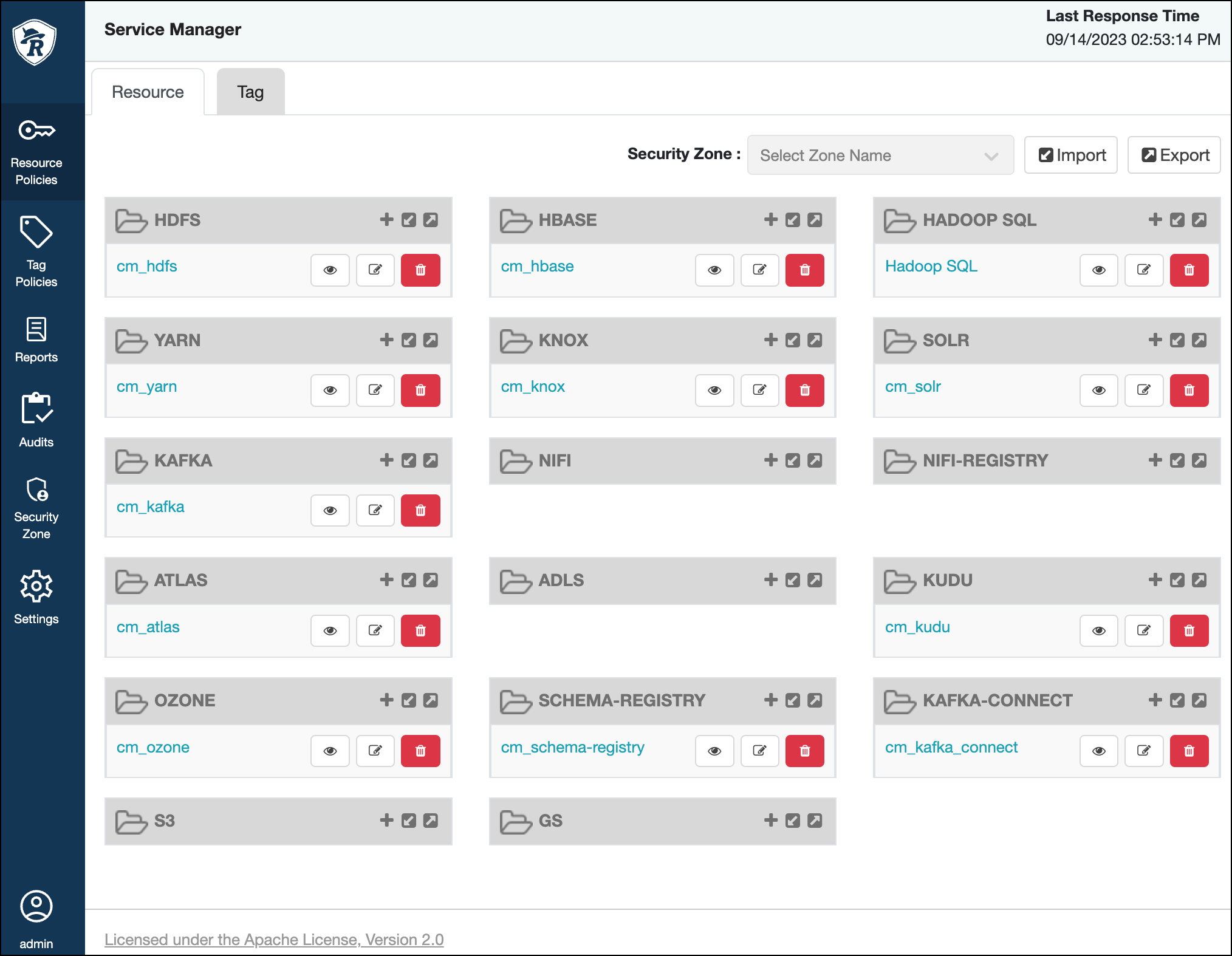Show details of cm_hdfs service
Viewport: 1232px width, 956px height.
330,270
